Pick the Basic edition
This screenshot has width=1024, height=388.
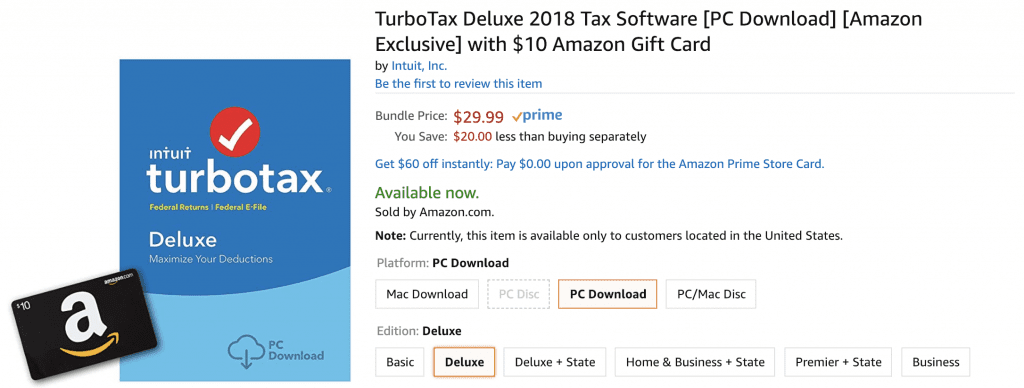point(400,362)
